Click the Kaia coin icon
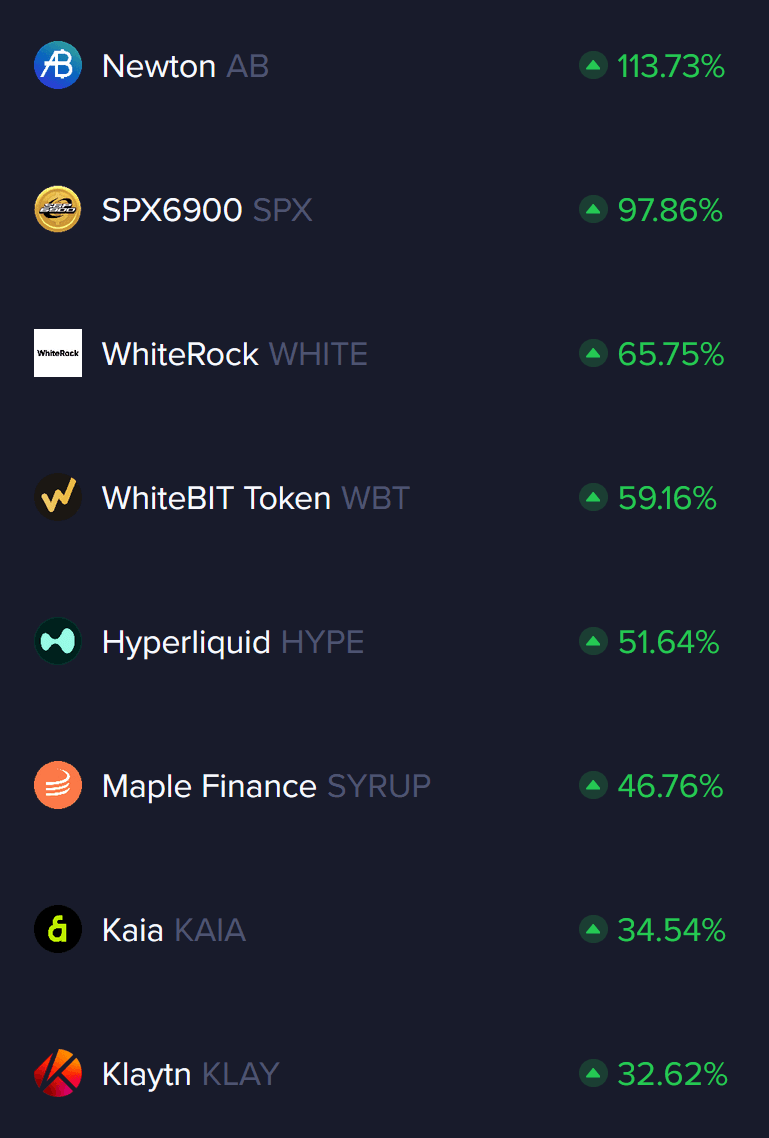 click(58, 929)
